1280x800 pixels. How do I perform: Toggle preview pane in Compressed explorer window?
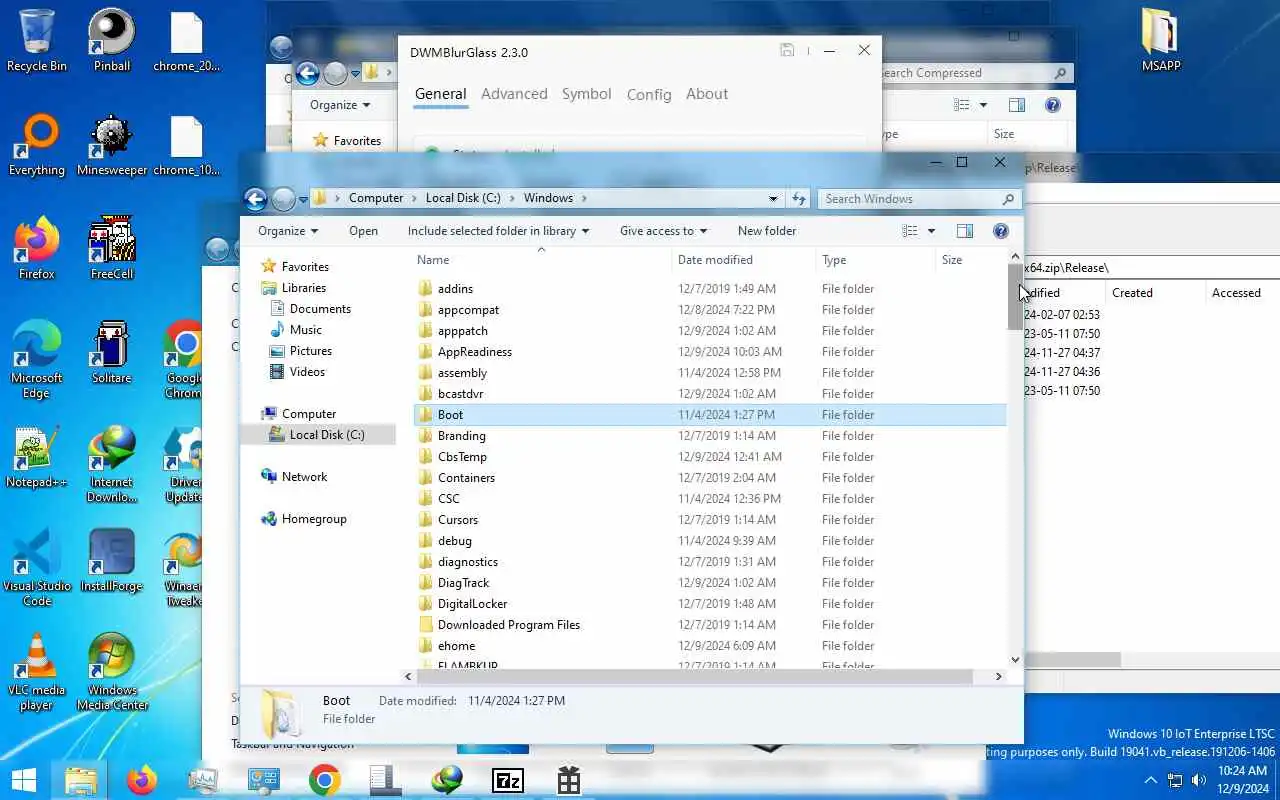pos(1016,105)
